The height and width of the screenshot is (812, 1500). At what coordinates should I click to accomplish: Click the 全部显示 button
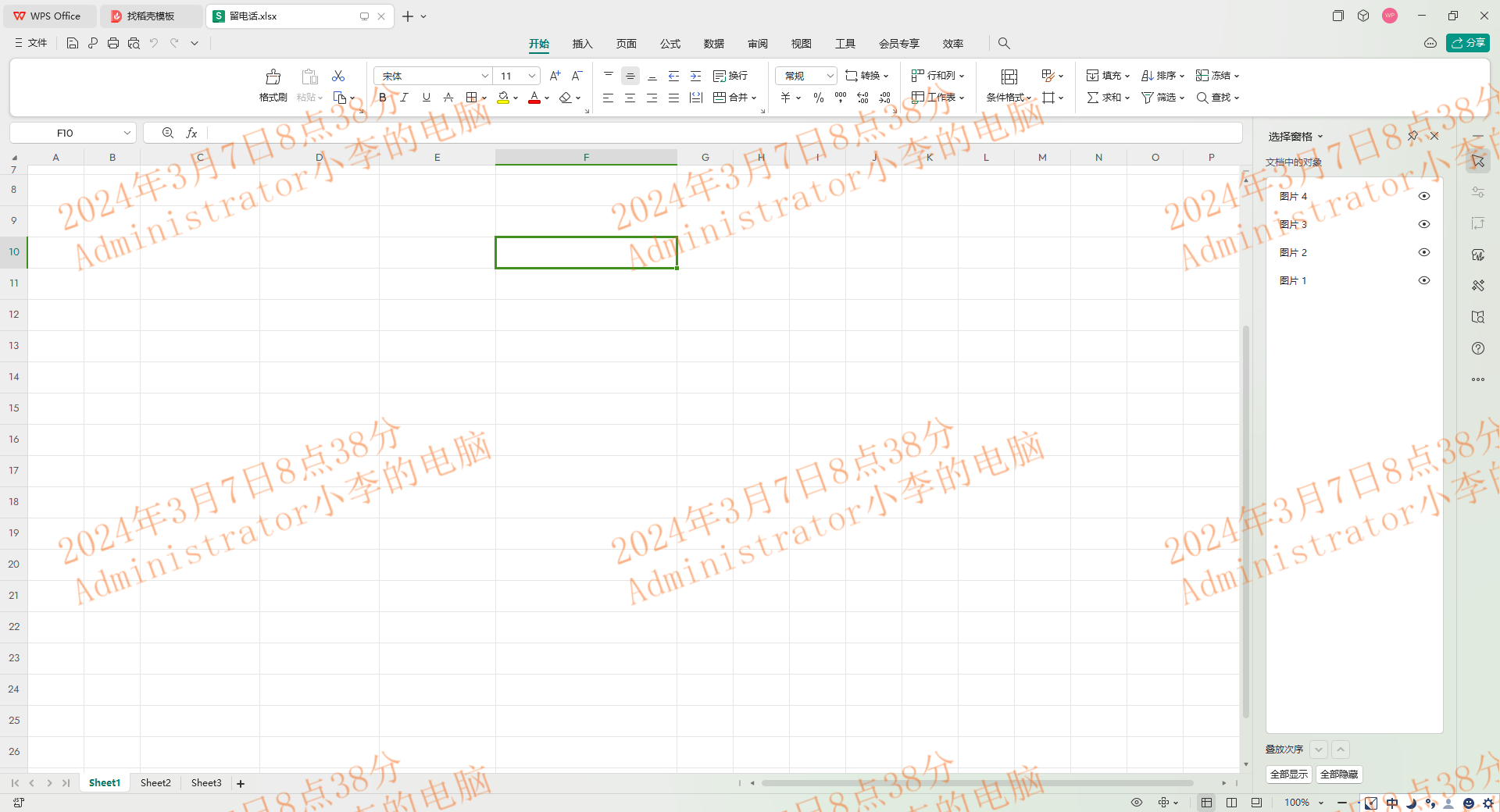coord(1288,774)
